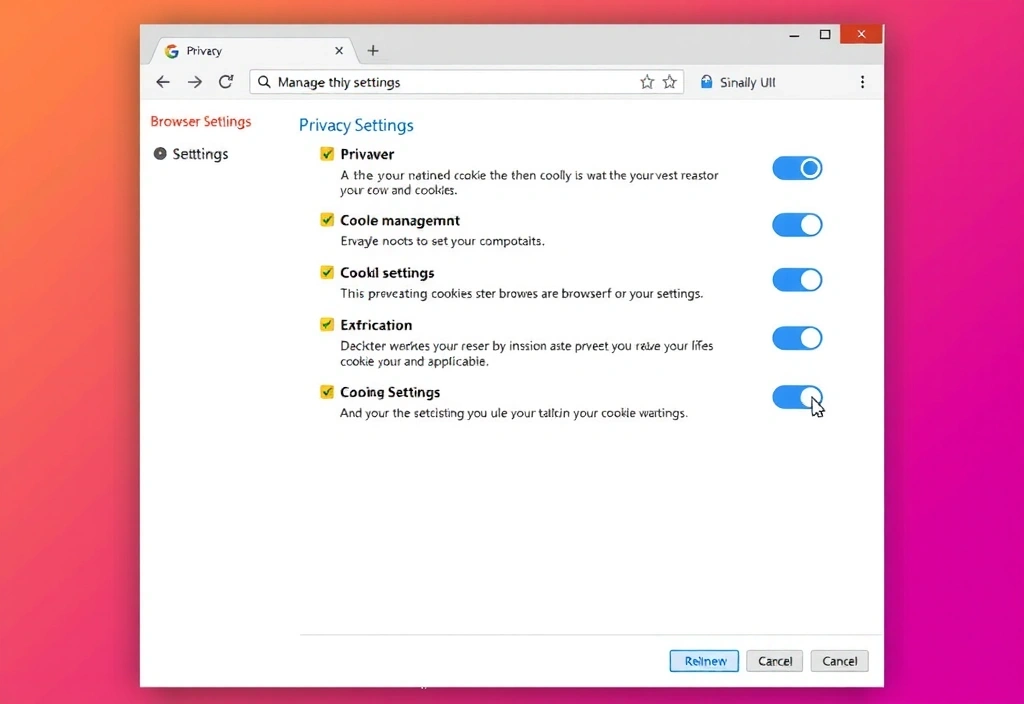Viewport: 1024px width, 704px height.
Task: Disable the Coole managemnt toggle switch
Action: coord(797,225)
